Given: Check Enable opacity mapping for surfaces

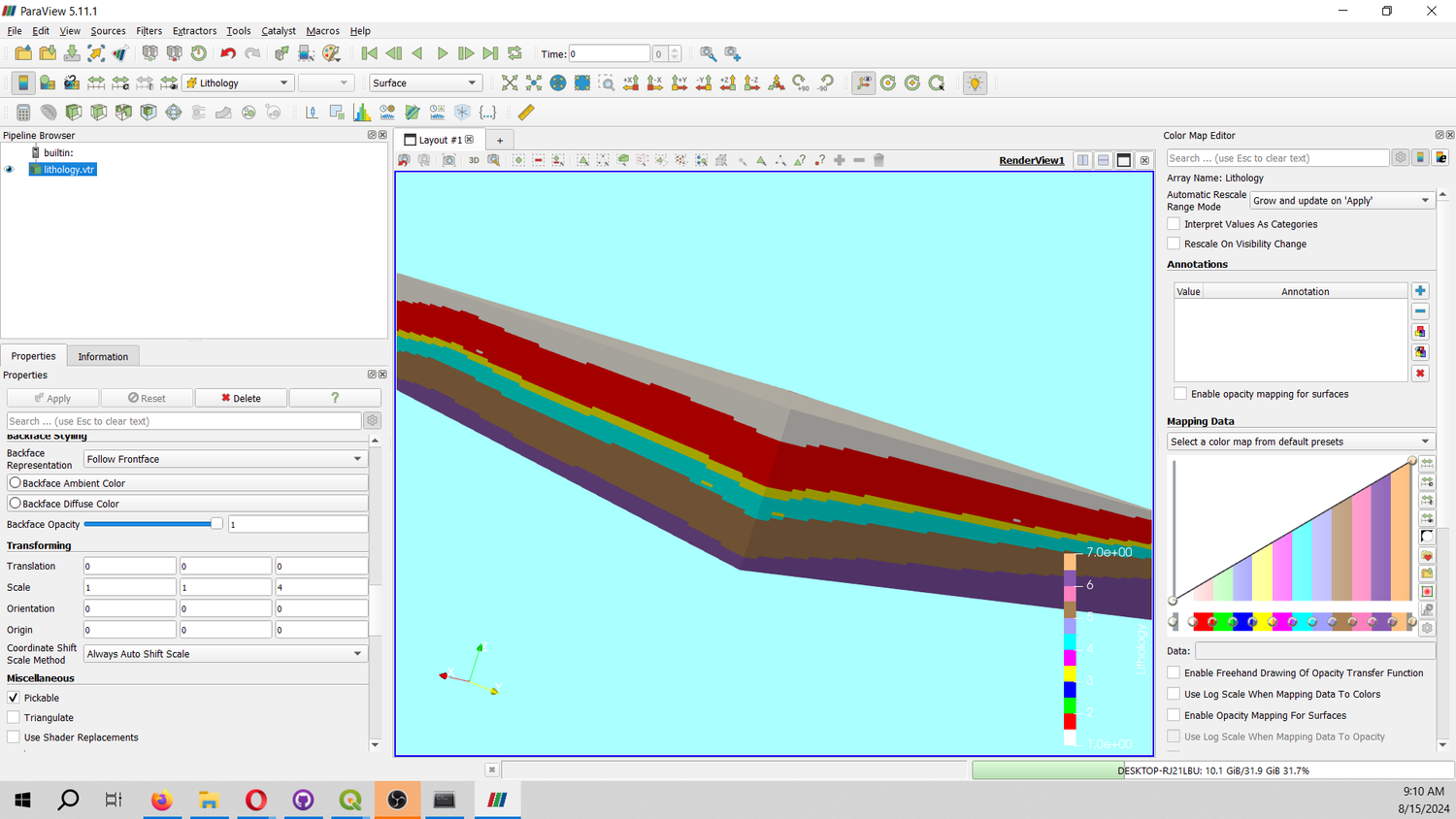Looking at the screenshot, I should point(1180,394).
